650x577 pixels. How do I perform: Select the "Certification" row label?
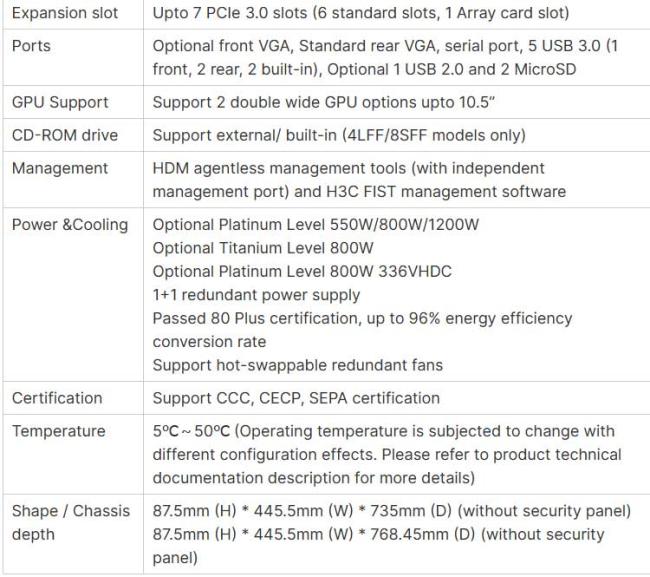pos(57,398)
